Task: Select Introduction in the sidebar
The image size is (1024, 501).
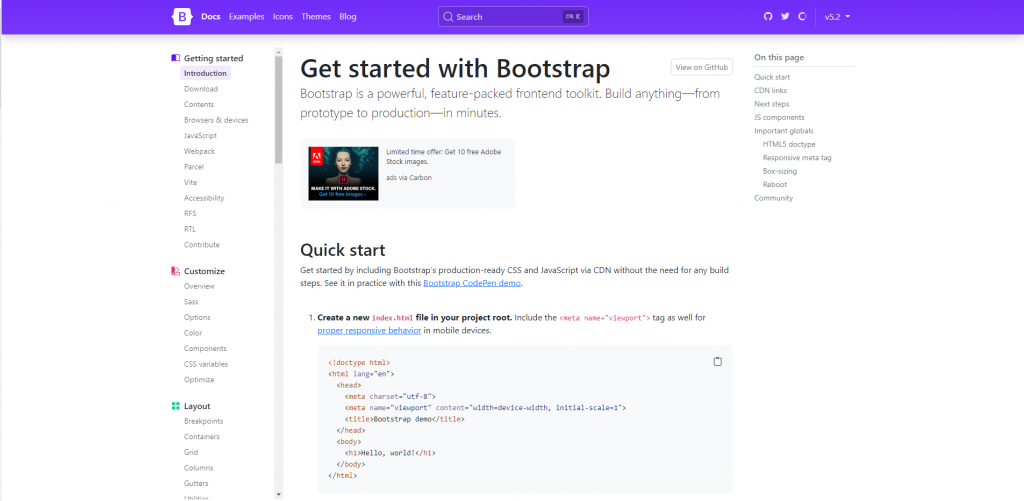Action: coord(205,73)
